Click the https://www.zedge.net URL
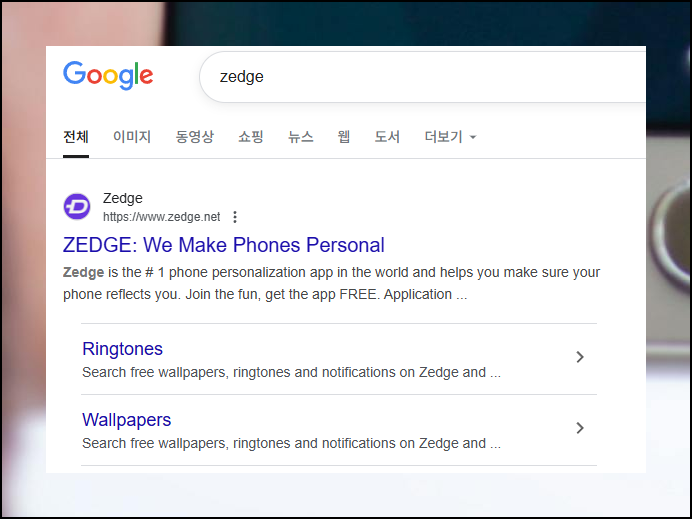This screenshot has height=519, width=692. (x=162, y=217)
